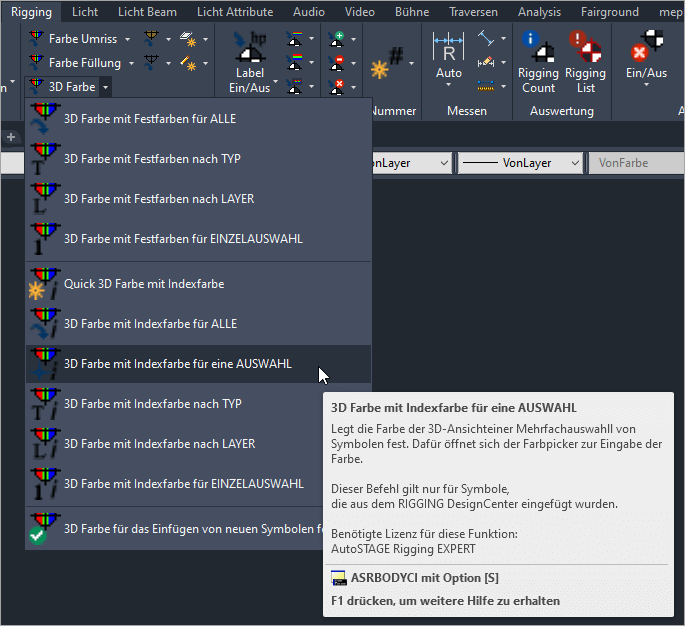The image size is (685, 626).
Task: Click the bottom label color icon next to Label Ein/Aus
Action: click(x=295, y=87)
